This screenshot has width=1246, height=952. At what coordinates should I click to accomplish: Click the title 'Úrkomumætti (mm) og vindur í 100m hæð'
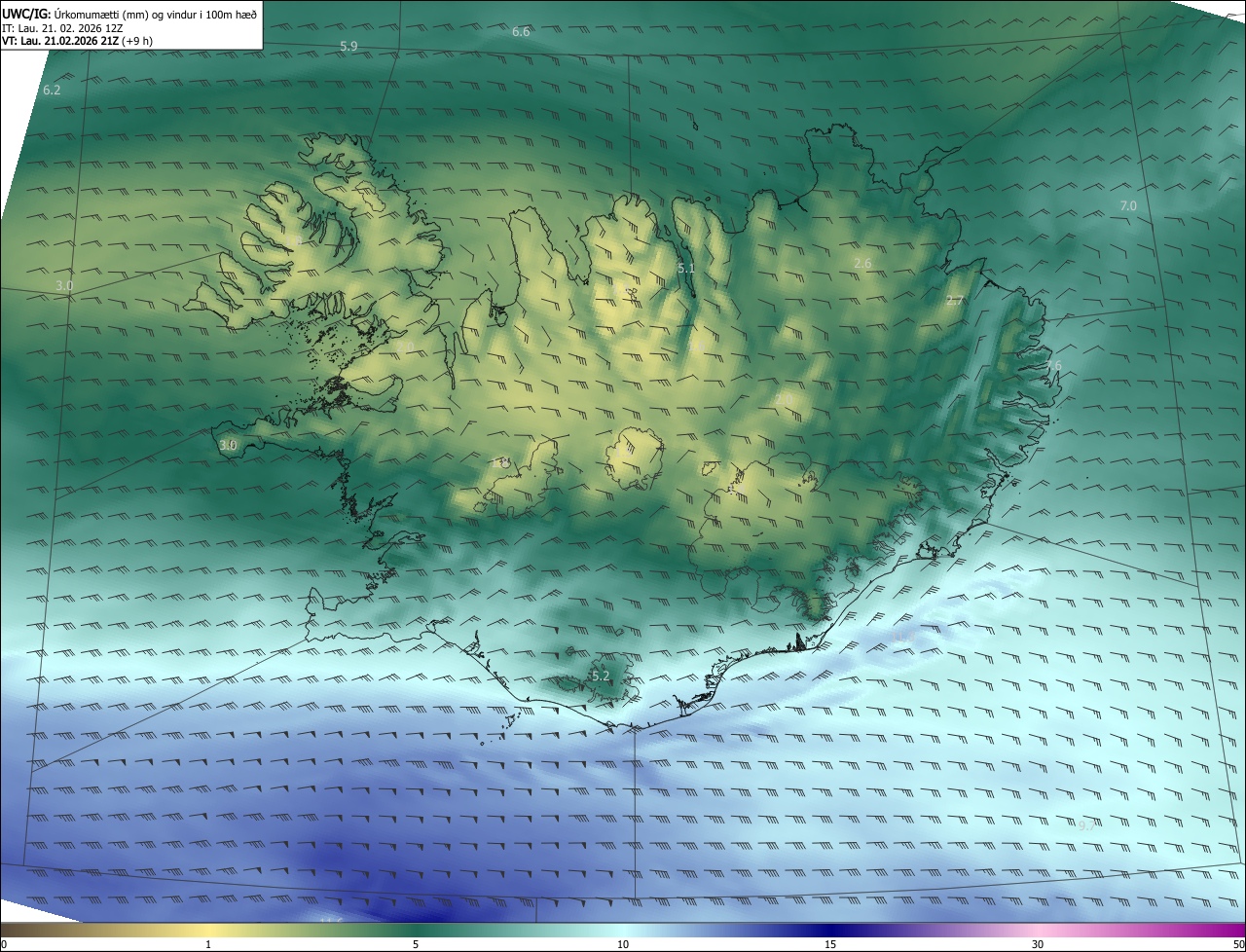(155, 14)
